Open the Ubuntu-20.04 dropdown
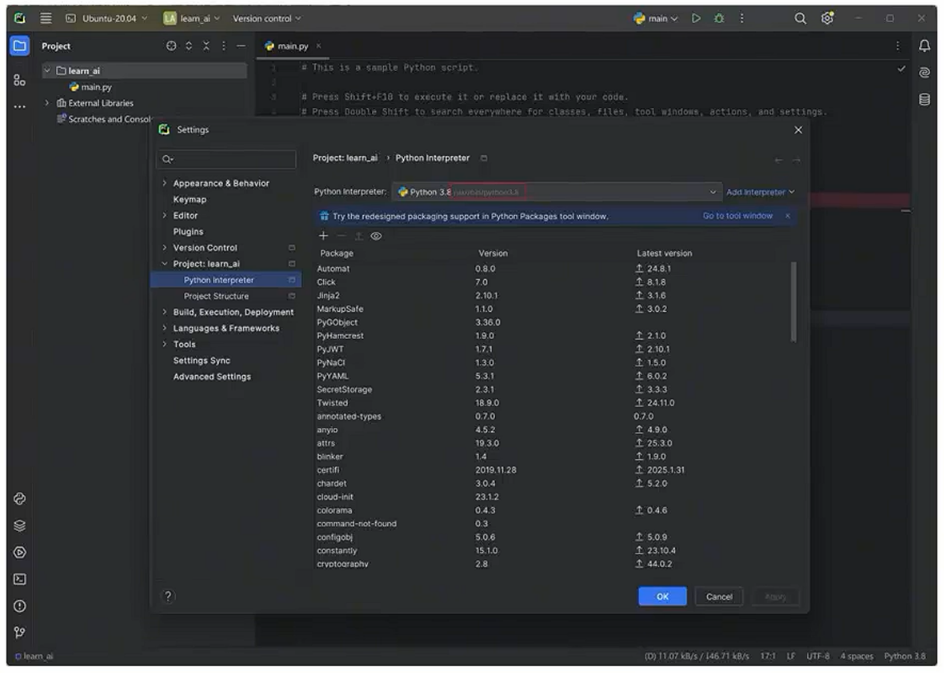944x673 pixels. click(x=107, y=18)
